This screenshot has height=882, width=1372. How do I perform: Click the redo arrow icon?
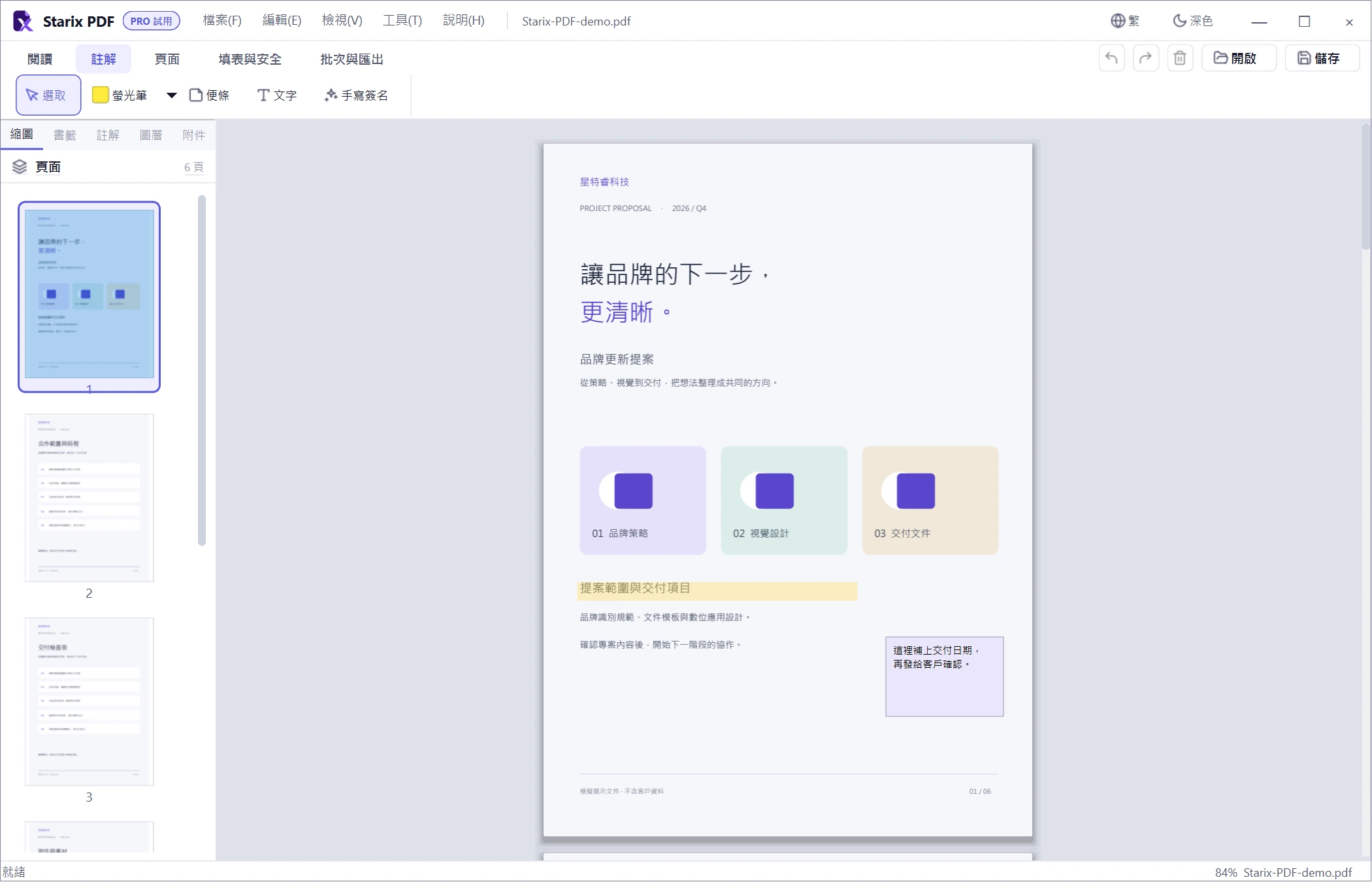click(x=1146, y=58)
